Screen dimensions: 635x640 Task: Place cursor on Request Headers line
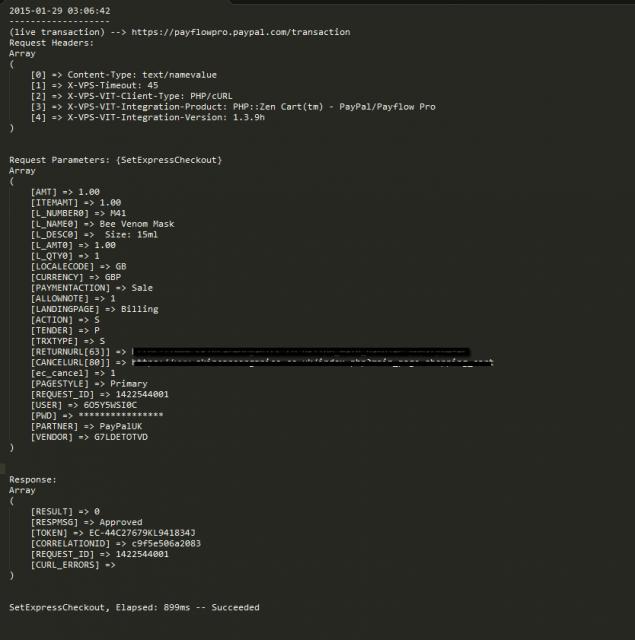(x=51, y=43)
